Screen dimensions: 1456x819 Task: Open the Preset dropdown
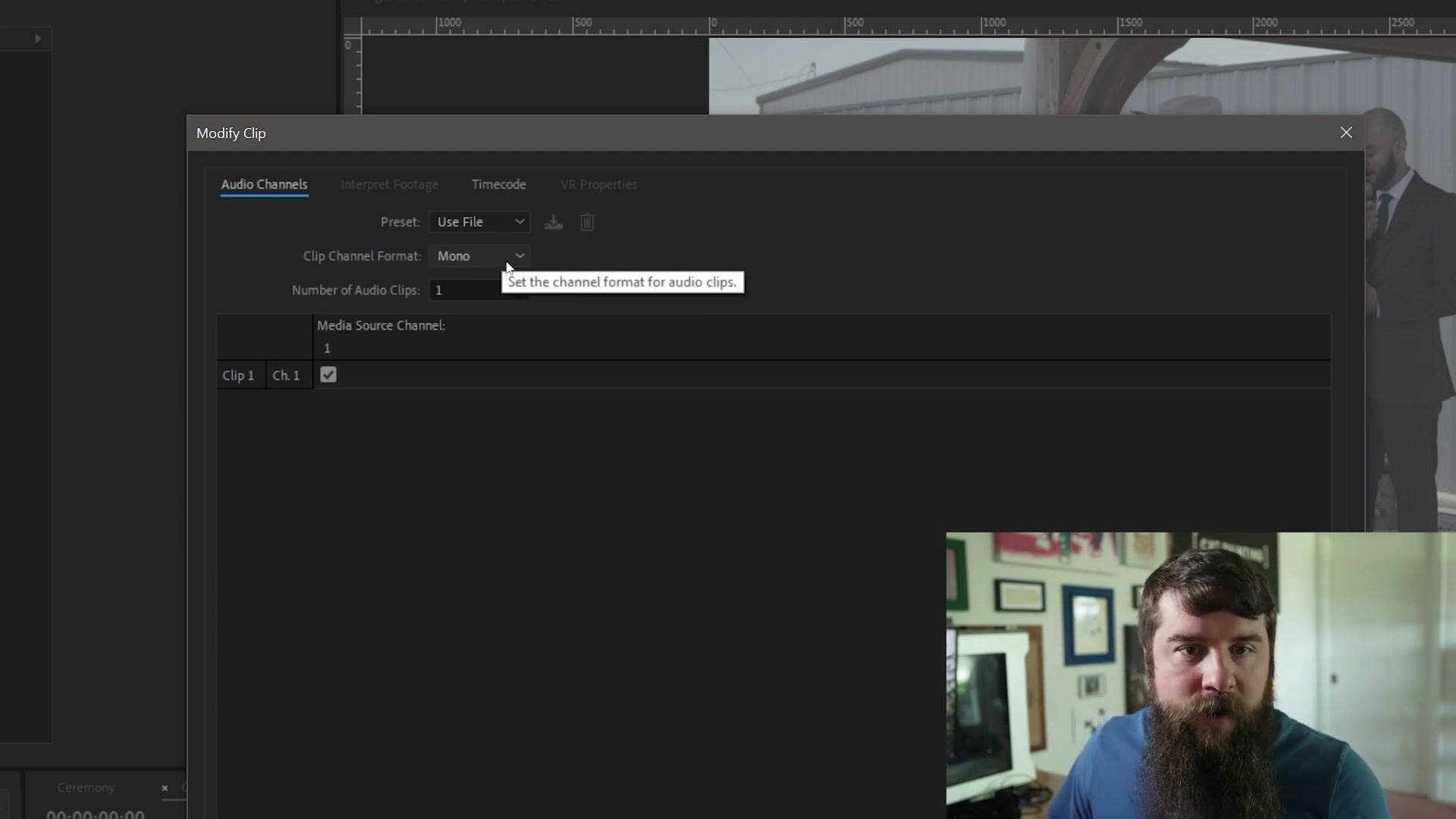479,221
